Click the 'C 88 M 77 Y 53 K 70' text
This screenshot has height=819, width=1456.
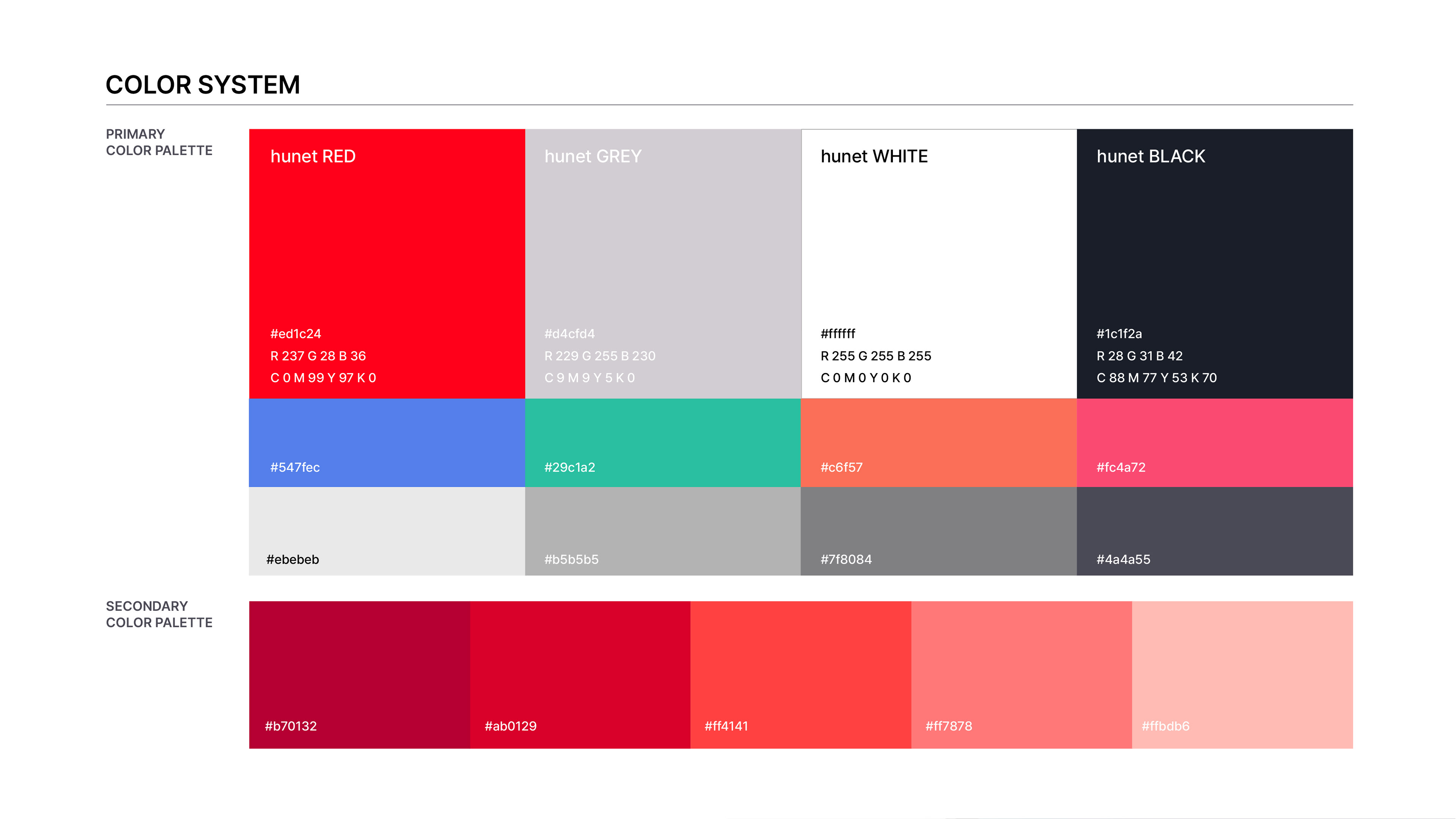(1157, 378)
